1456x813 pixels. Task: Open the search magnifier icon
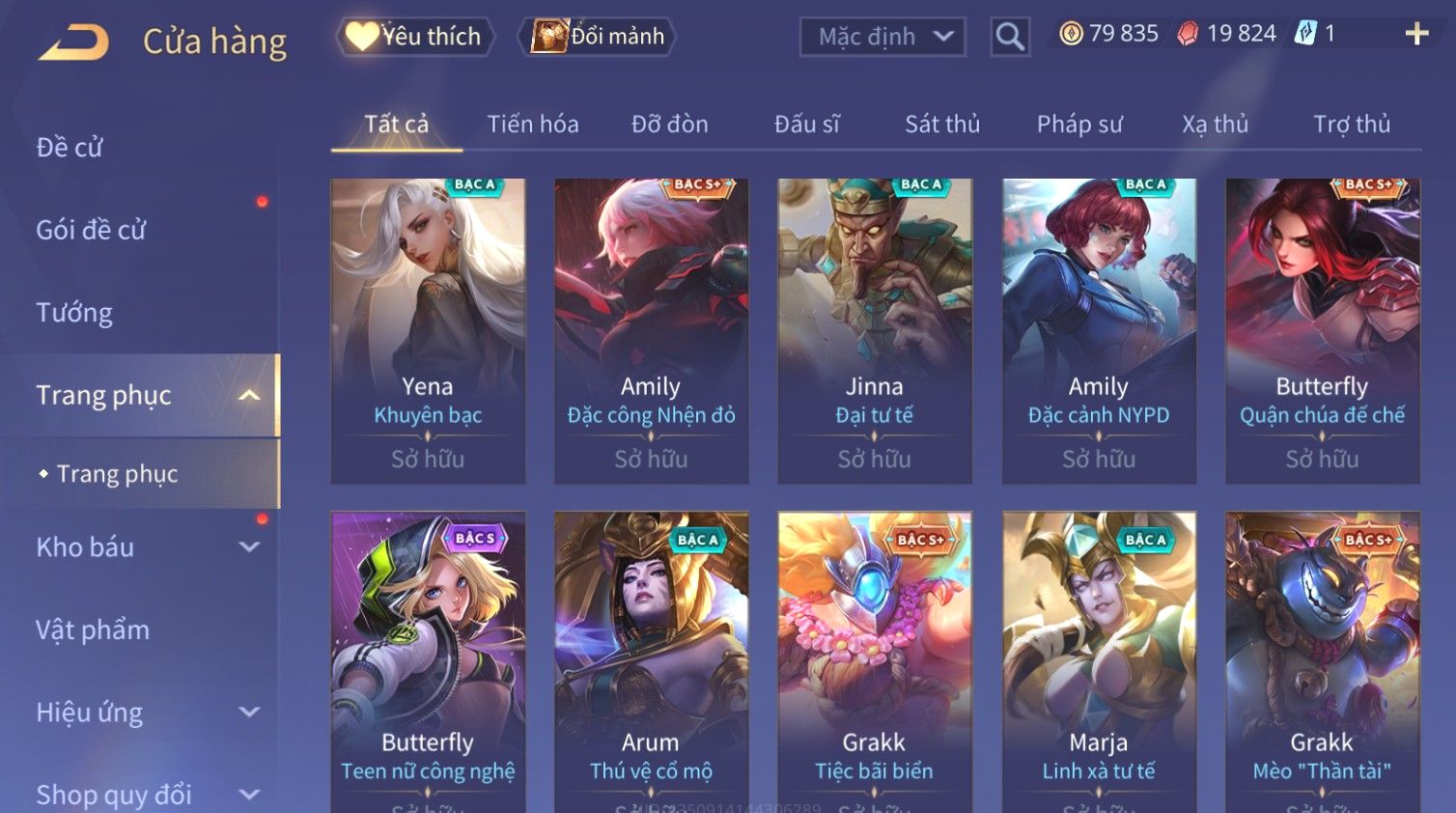(x=1010, y=38)
